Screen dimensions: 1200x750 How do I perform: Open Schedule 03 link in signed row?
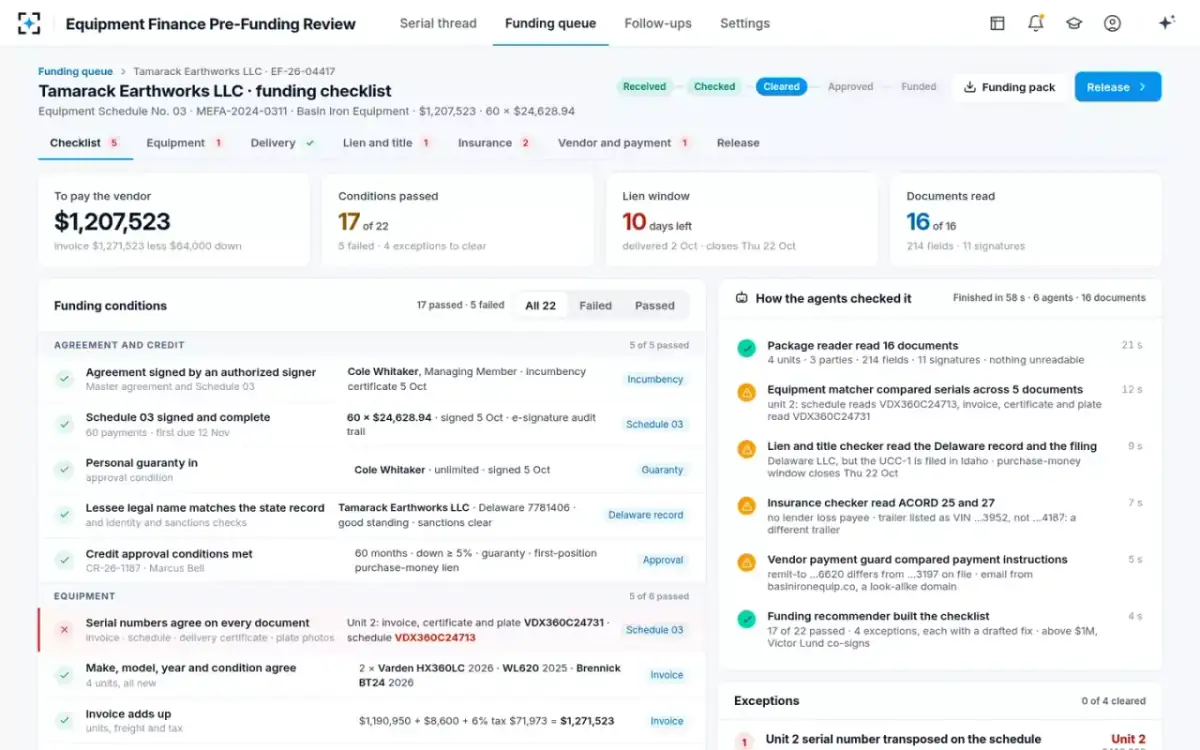click(x=655, y=425)
